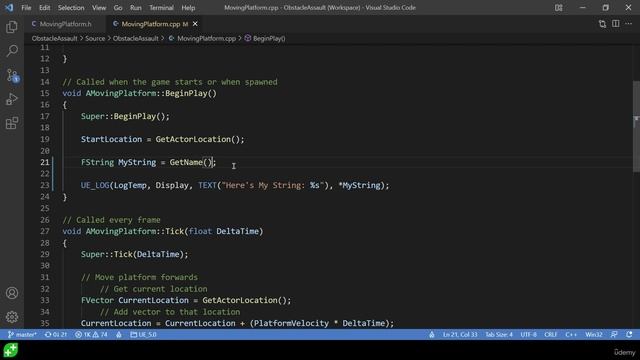Click green plus icon in bottom-left corner
Image resolution: width=640 pixels, height=360 pixels.
pos(11,350)
